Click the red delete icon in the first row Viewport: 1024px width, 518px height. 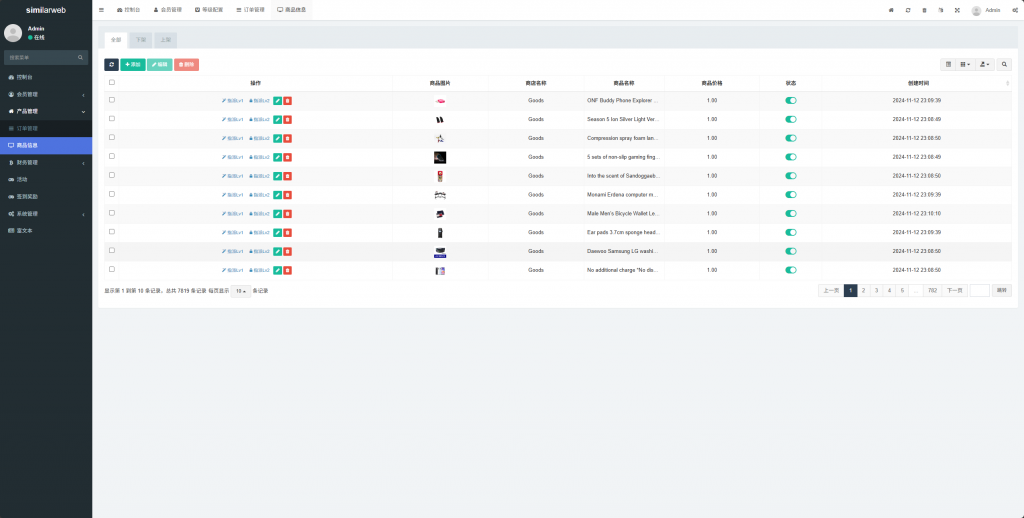point(288,100)
